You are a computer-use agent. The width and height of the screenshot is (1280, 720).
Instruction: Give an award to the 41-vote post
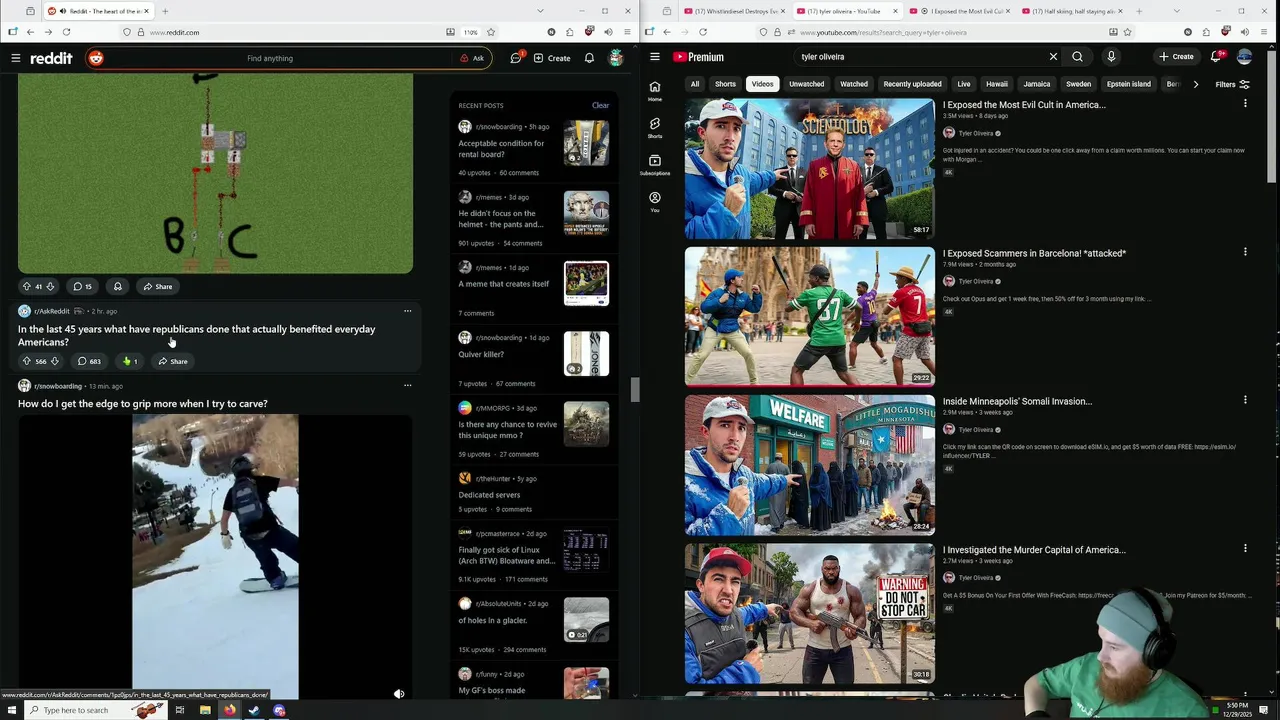117,286
